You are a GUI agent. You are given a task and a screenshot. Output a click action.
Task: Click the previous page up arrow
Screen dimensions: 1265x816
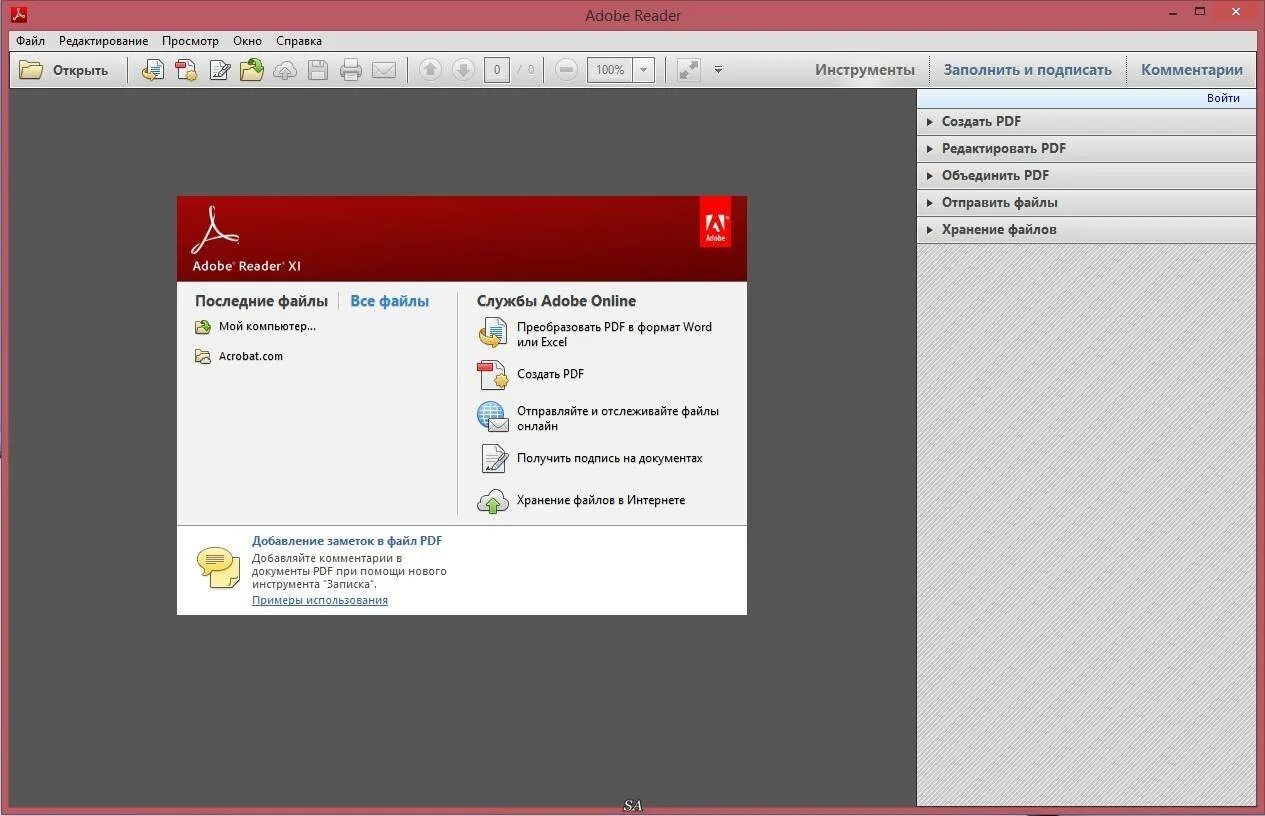(x=430, y=70)
